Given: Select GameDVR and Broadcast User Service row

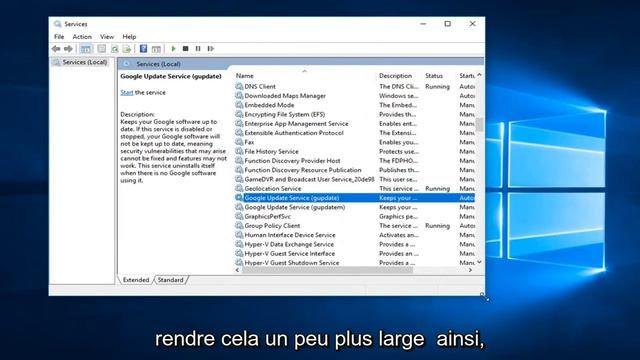Looking at the screenshot, I should pos(354,180).
